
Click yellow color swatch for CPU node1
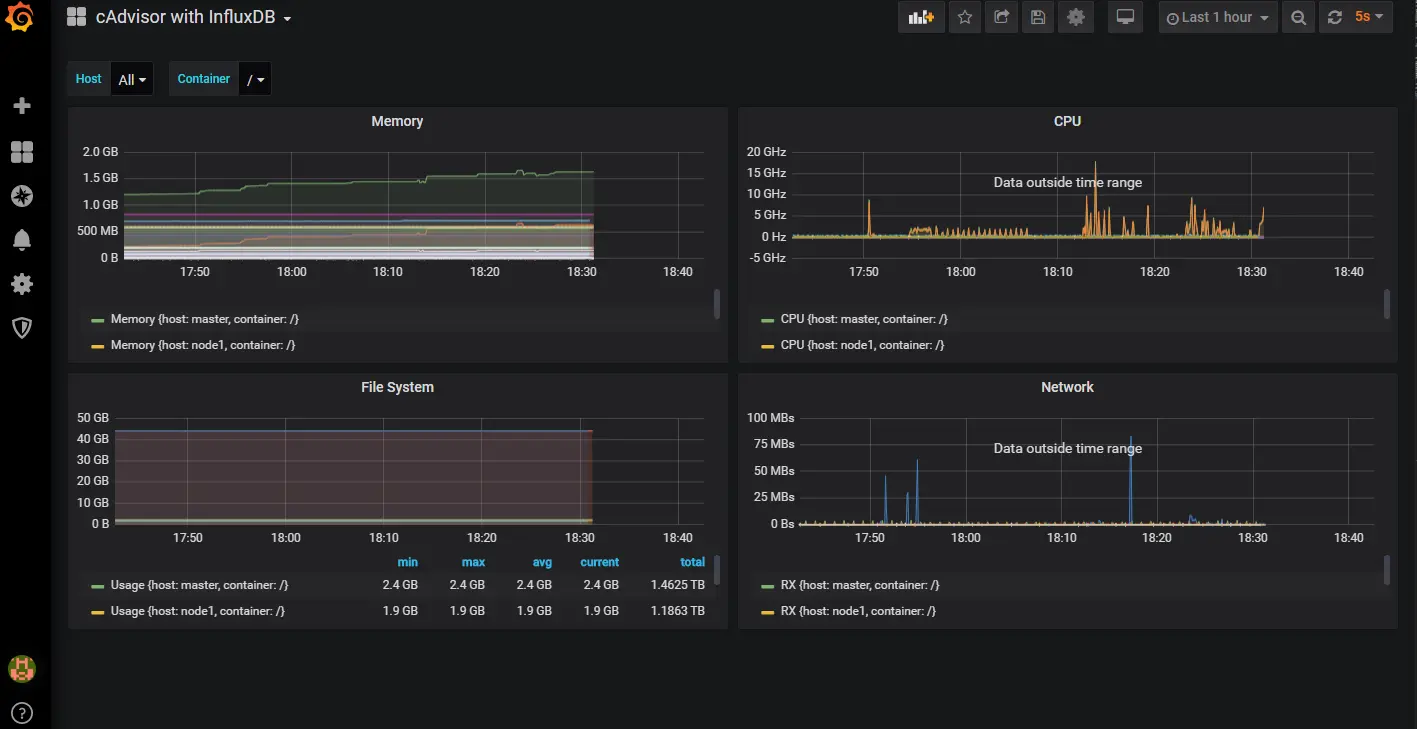(x=767, y=346)
